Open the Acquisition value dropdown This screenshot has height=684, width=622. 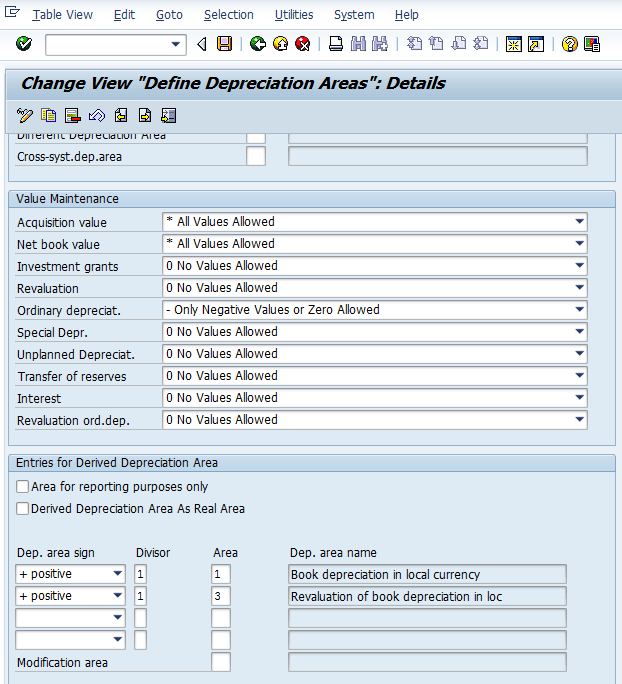tap(579, 222)
